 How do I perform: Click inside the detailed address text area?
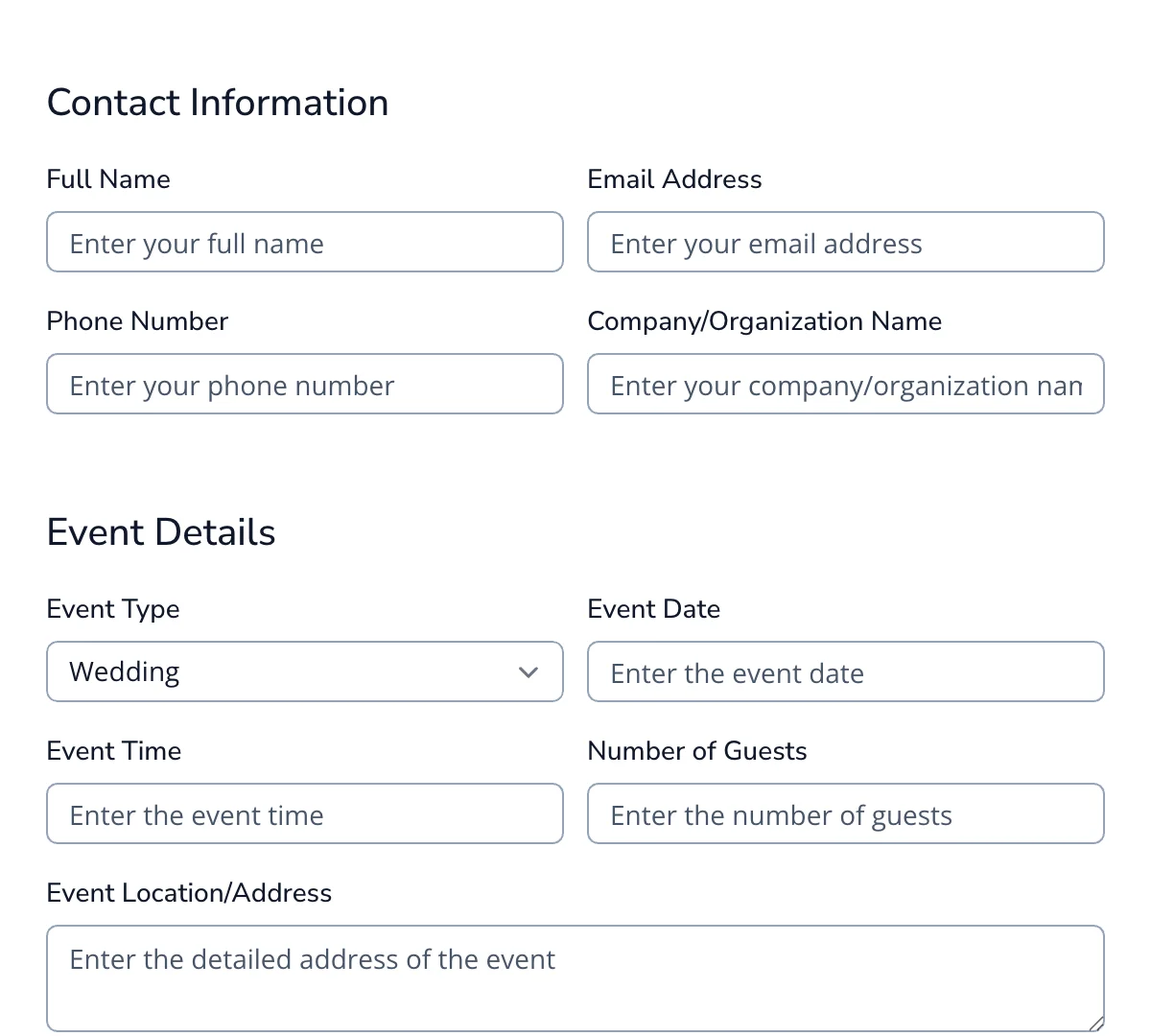click(575, 977)
